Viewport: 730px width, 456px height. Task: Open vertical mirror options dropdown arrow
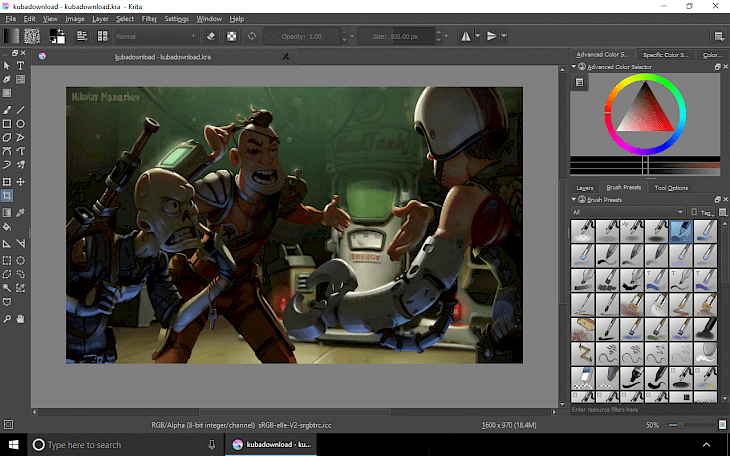pyautogui.click(x=504, y=36)
